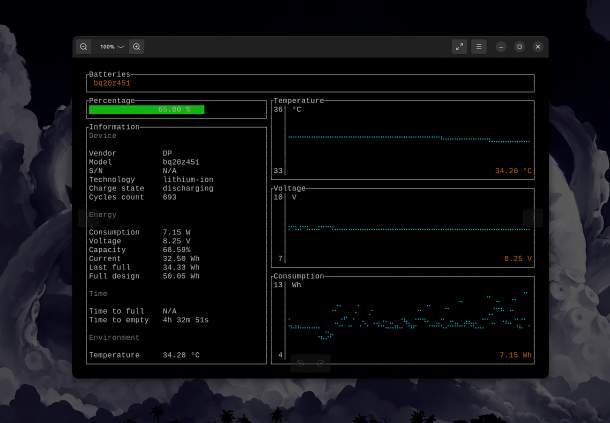
Task: Select the bq20z451 battery tab
Action: (112, 83)
